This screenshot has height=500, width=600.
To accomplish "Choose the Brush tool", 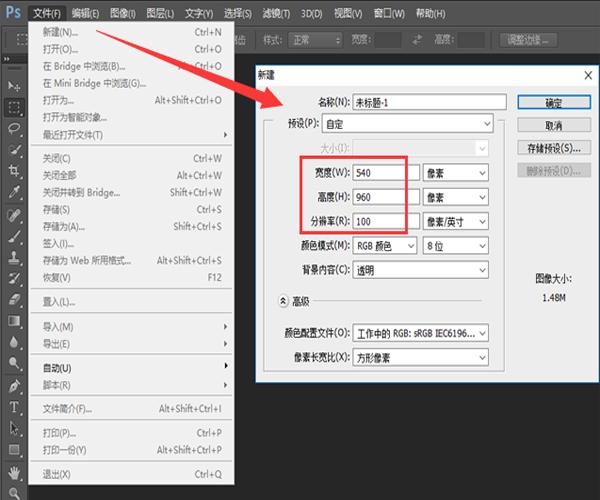I will tap(15, 236).
